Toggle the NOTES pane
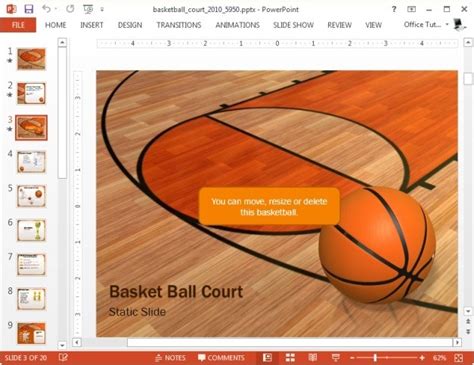This screenshot has height=365, width=474. 170,358
